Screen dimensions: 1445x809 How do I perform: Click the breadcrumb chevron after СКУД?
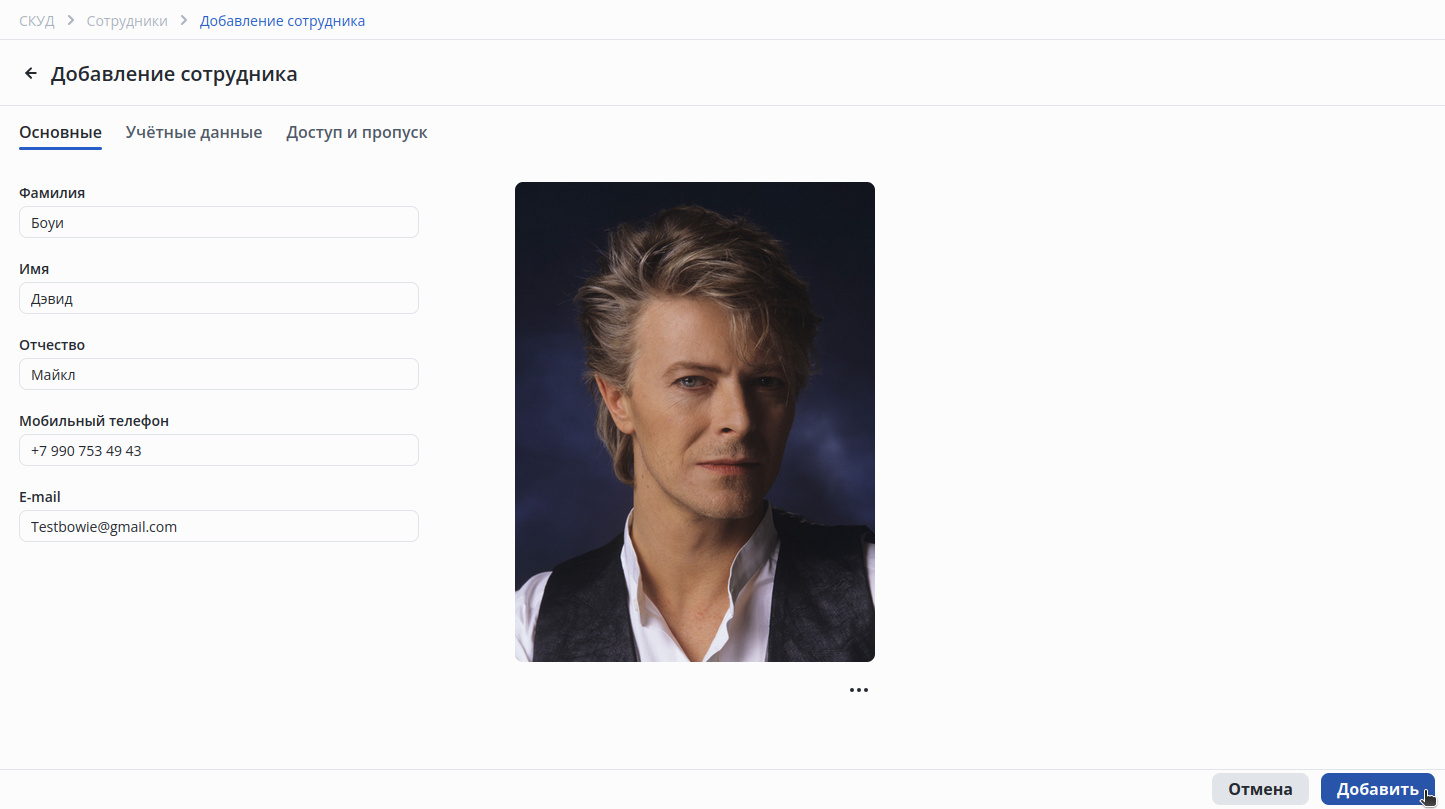(x=71, y=20)
